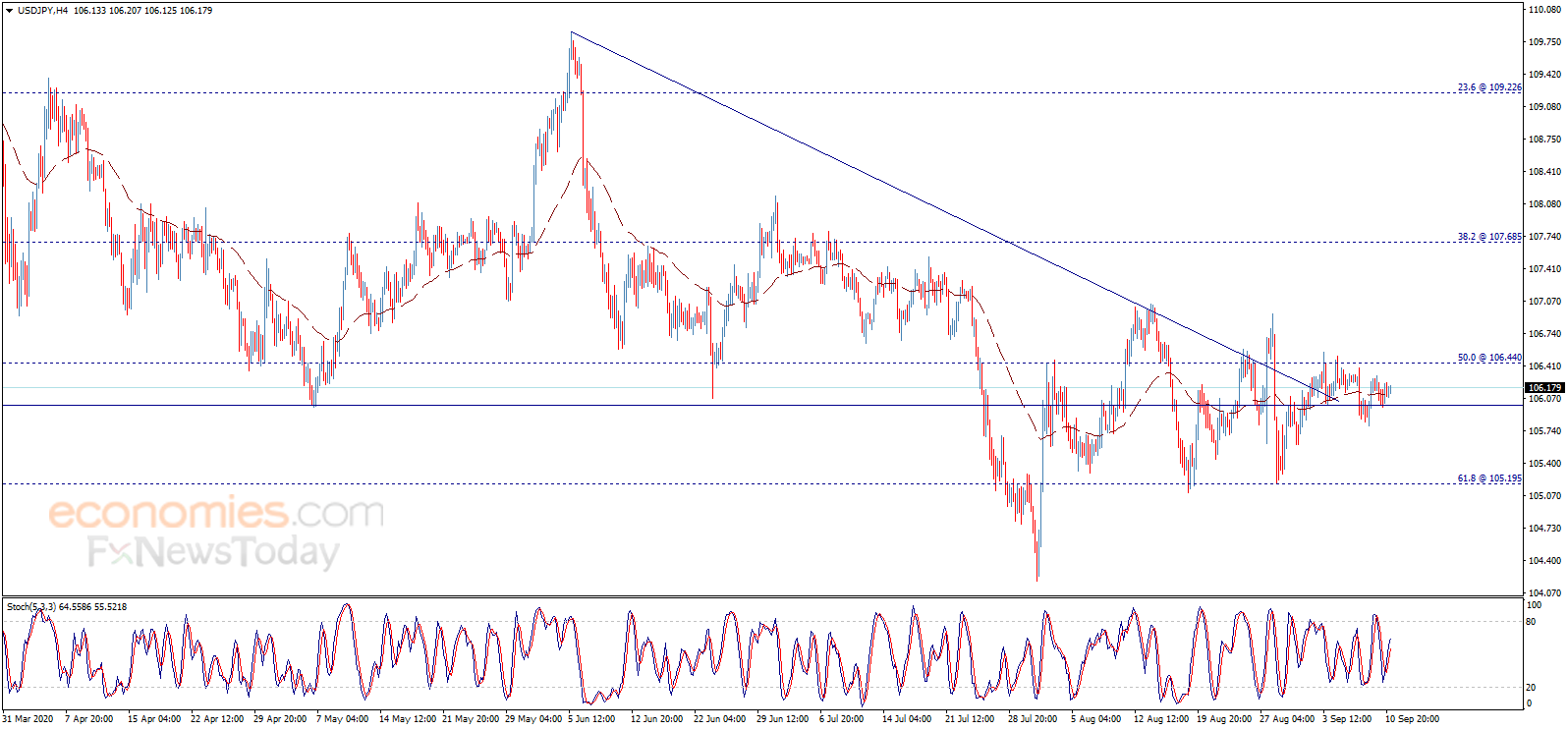Click the 106.740 price axis label
This screenshot has width=1568, height=730.
(1545, 334)
